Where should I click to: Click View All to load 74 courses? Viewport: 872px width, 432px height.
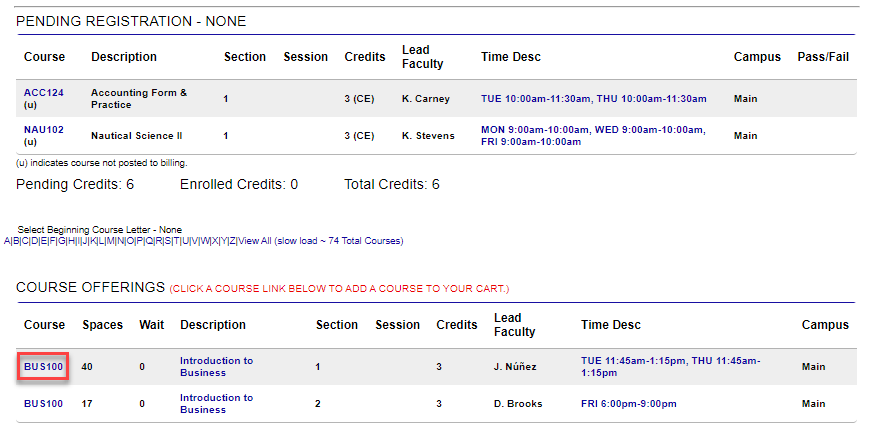(x=256, y=241)
